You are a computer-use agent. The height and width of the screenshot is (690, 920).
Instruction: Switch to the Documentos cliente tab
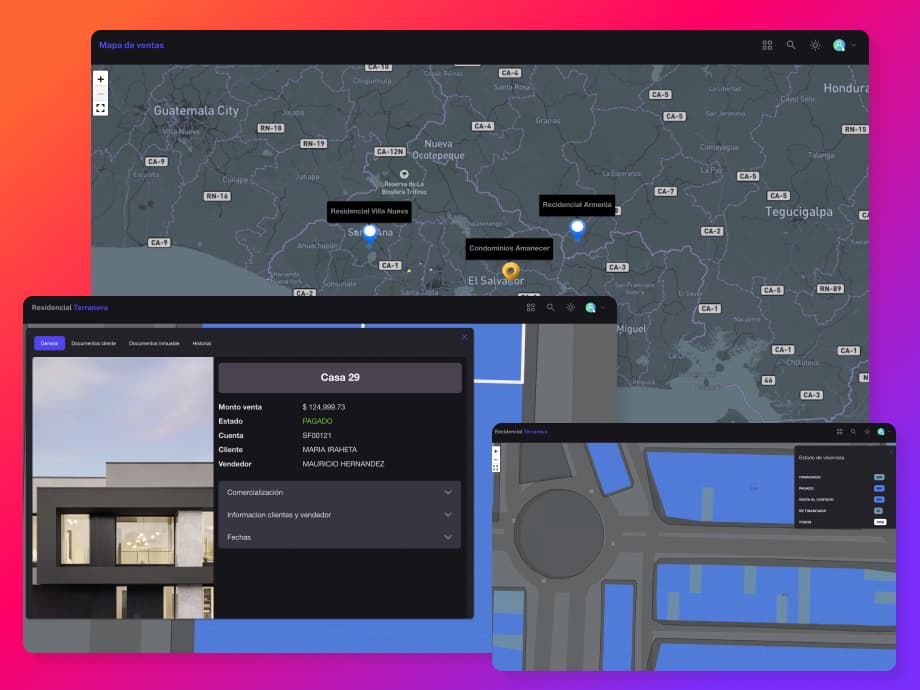click(x=94, y=343)
